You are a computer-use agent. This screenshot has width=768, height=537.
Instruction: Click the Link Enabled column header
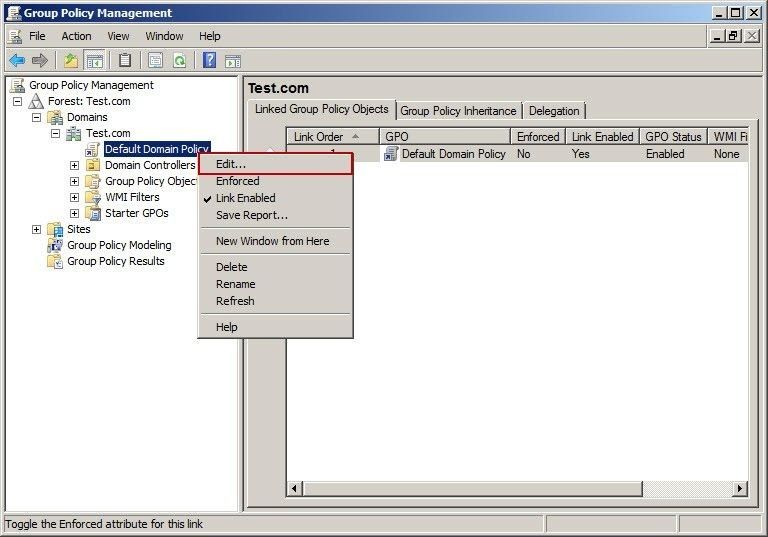603,137
